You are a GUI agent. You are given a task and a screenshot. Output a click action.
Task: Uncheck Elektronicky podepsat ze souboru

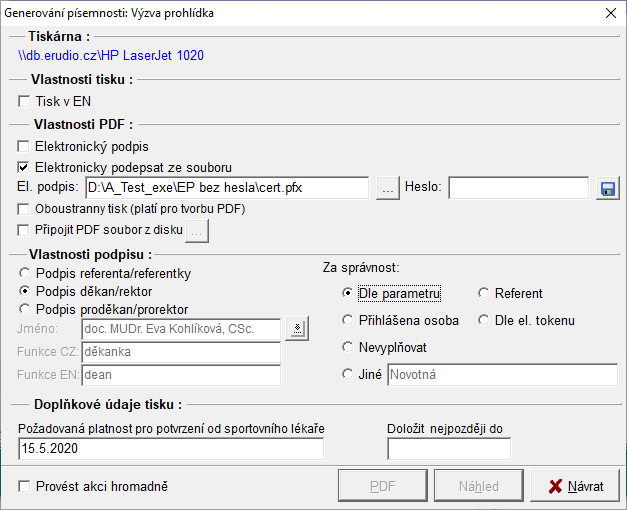[x=24, y=167]
